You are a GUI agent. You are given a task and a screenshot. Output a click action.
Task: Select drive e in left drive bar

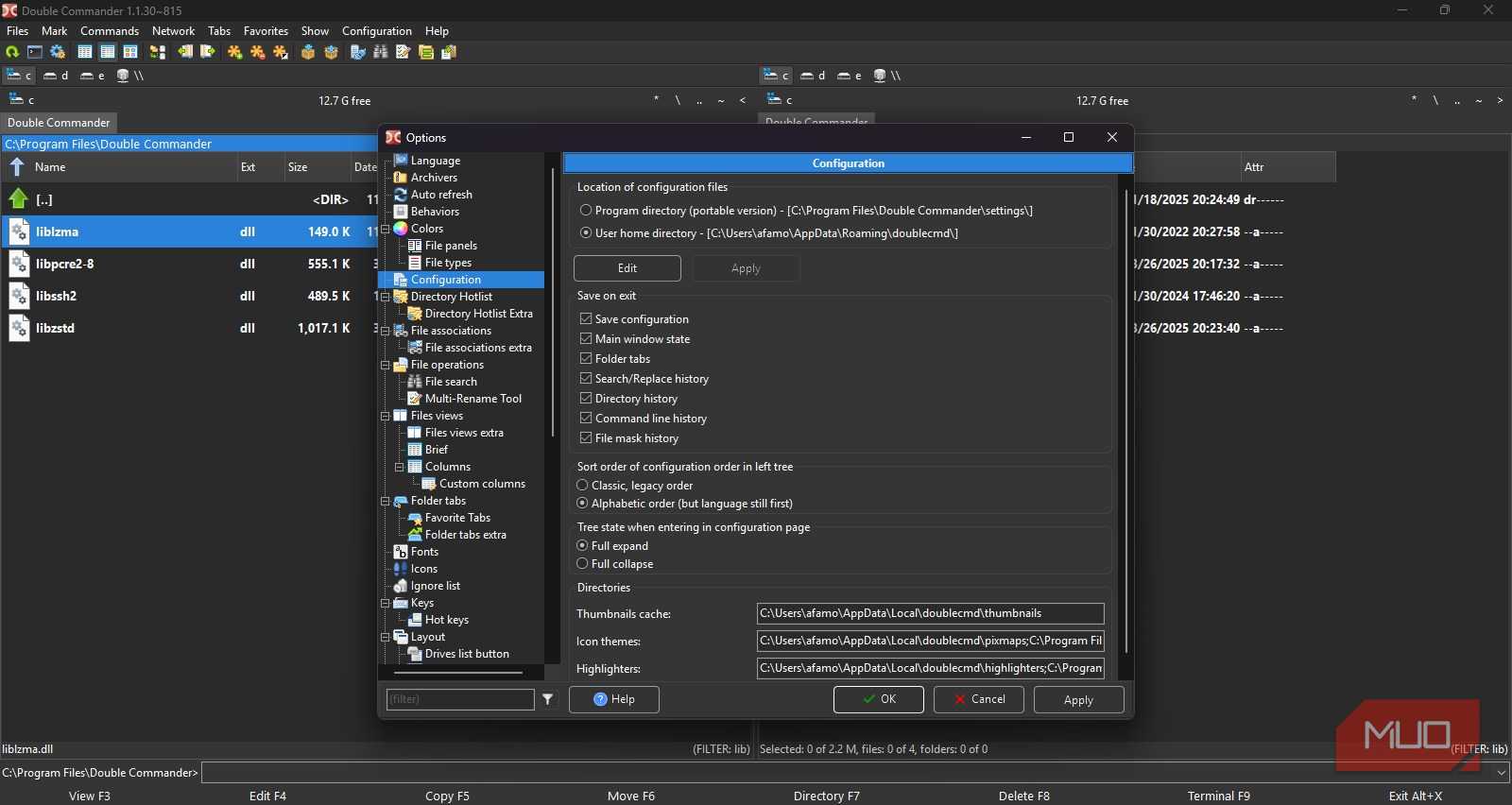pos(93,76)
